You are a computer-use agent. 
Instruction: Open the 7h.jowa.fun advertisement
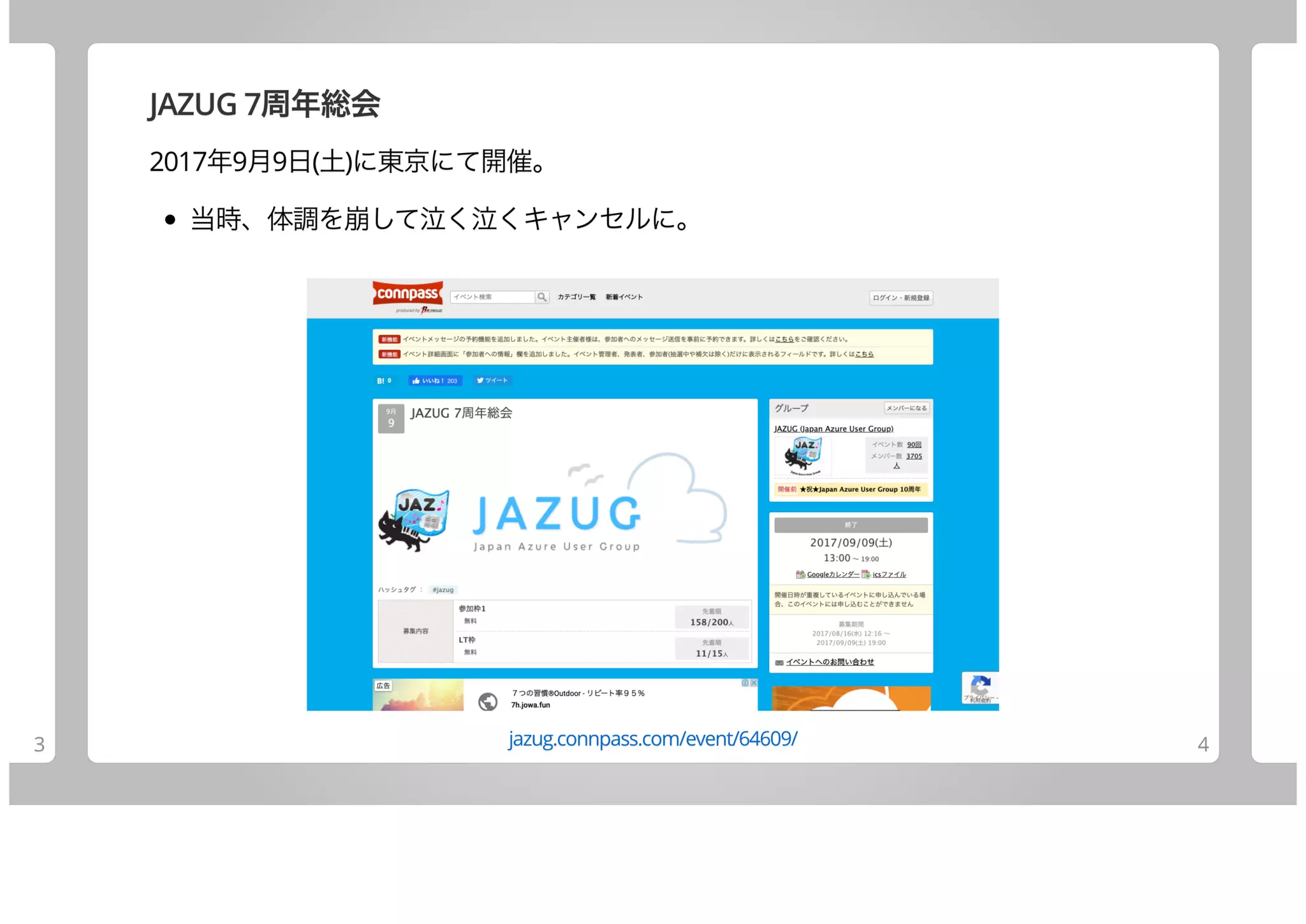click(x=530, y=705)
